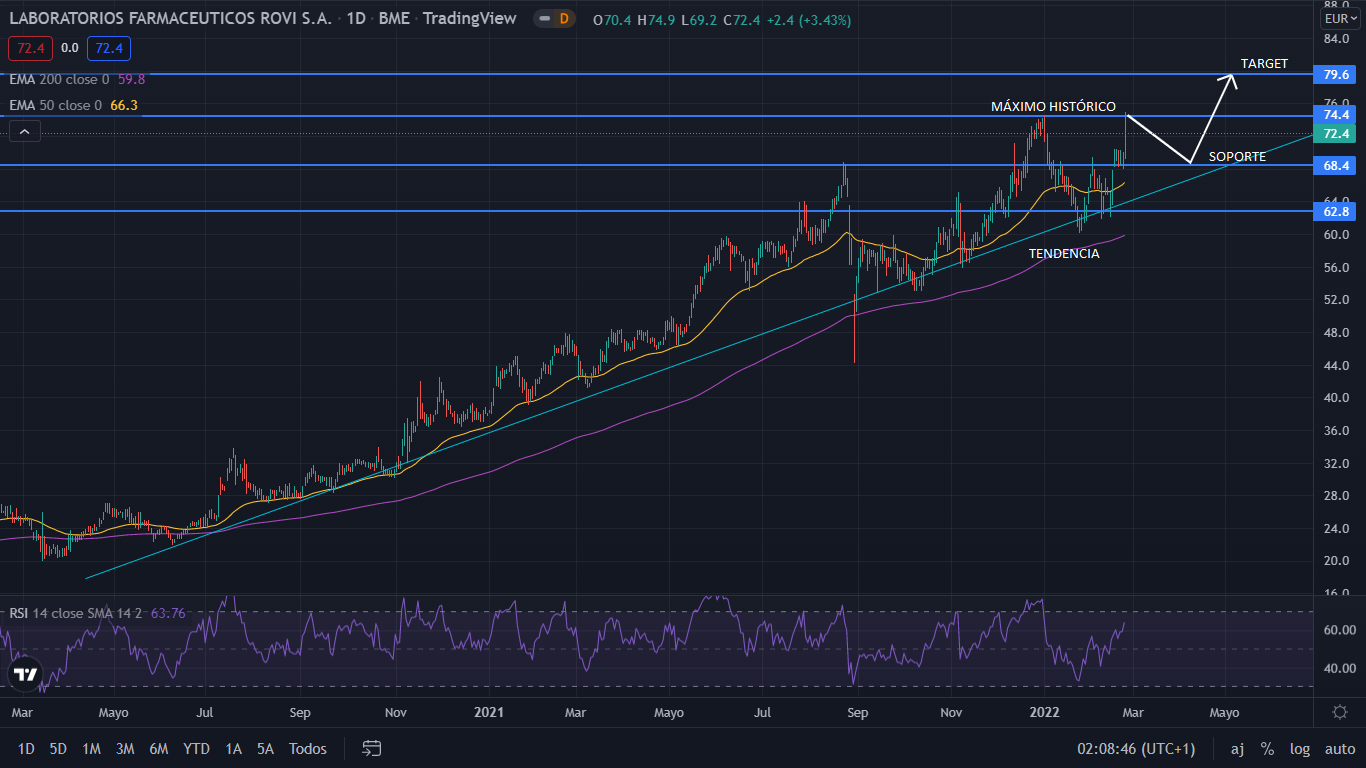Click the red sell price 72.4 box

click(30, 47)
